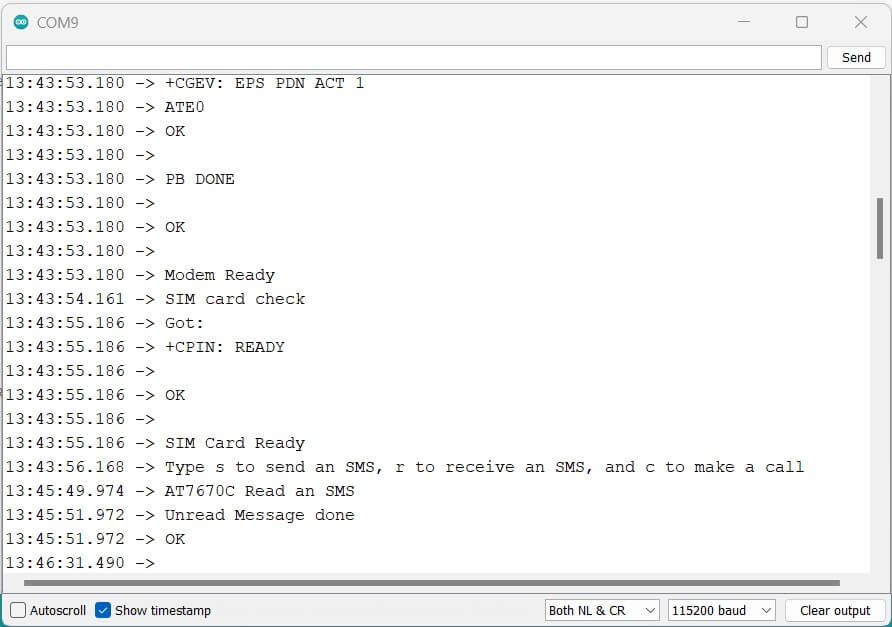Click the Arduino icon in the title bar
The image size is (892, 627).
click(22, 22)
